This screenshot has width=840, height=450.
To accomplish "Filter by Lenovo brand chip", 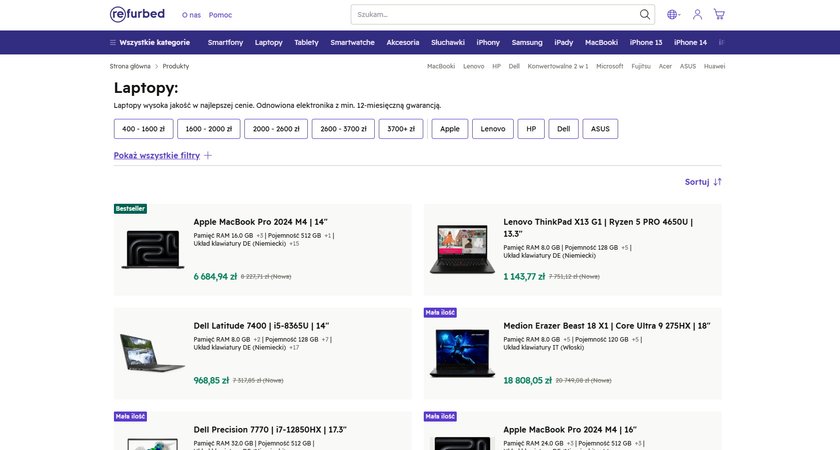I will click(x=493, y=129).
